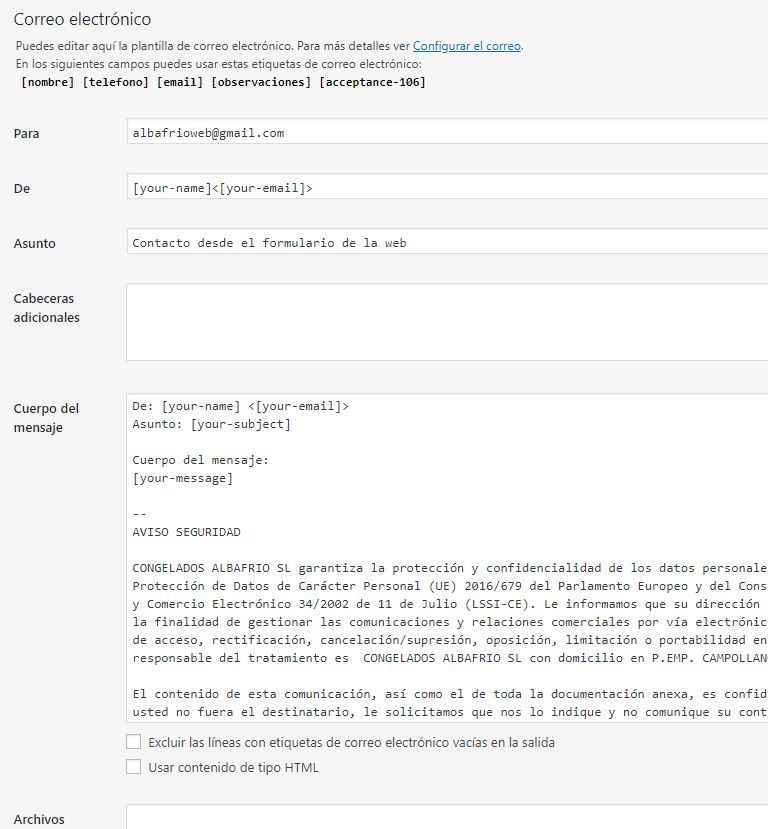Click the Correo electrónico heading

82,19
